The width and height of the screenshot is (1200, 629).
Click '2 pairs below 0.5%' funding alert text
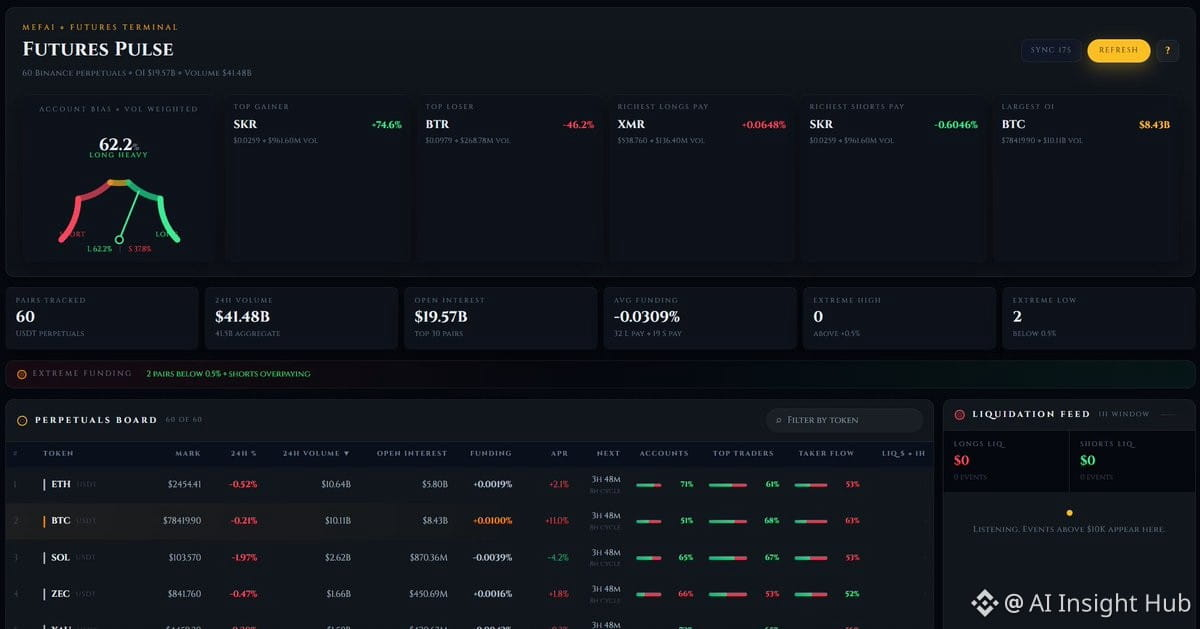[228, 374]
